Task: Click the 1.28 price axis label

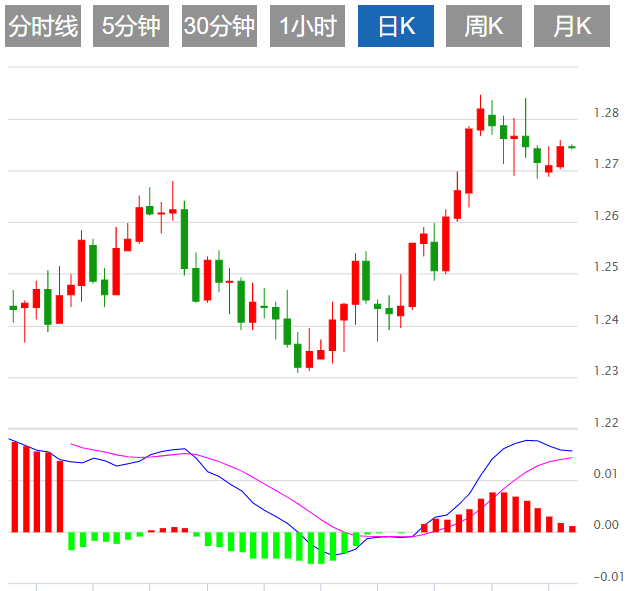Action: point(606,113)
